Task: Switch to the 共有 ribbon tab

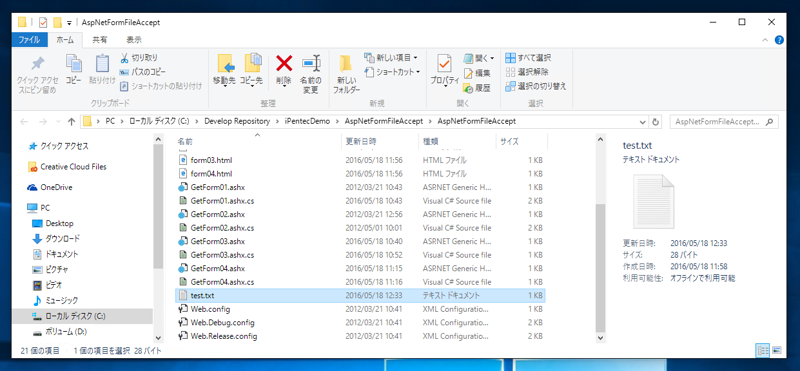Action: click(x=100, y=40)
